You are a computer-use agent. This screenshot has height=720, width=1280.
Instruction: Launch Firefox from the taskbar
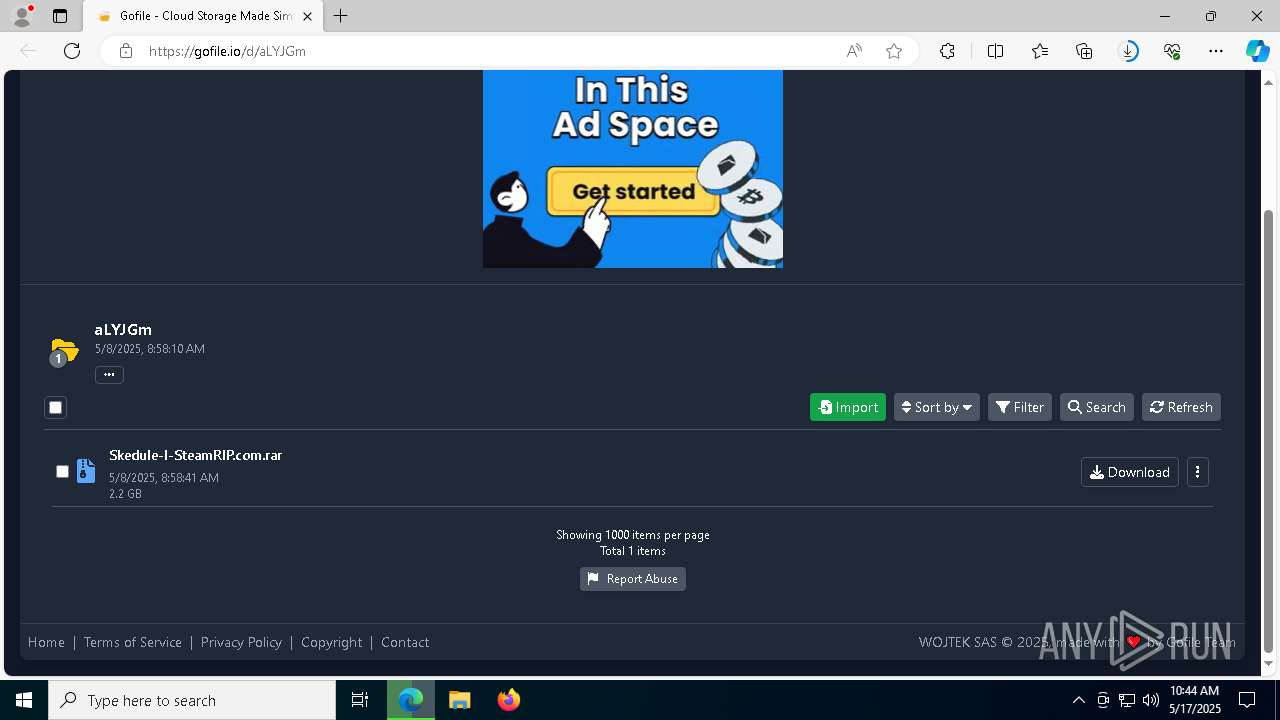click(509, 700)
